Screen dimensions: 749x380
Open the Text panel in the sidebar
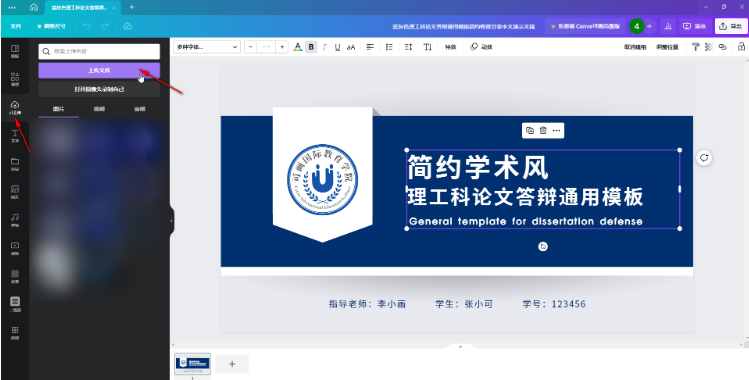pyautogui.click(x=15, y=136)
